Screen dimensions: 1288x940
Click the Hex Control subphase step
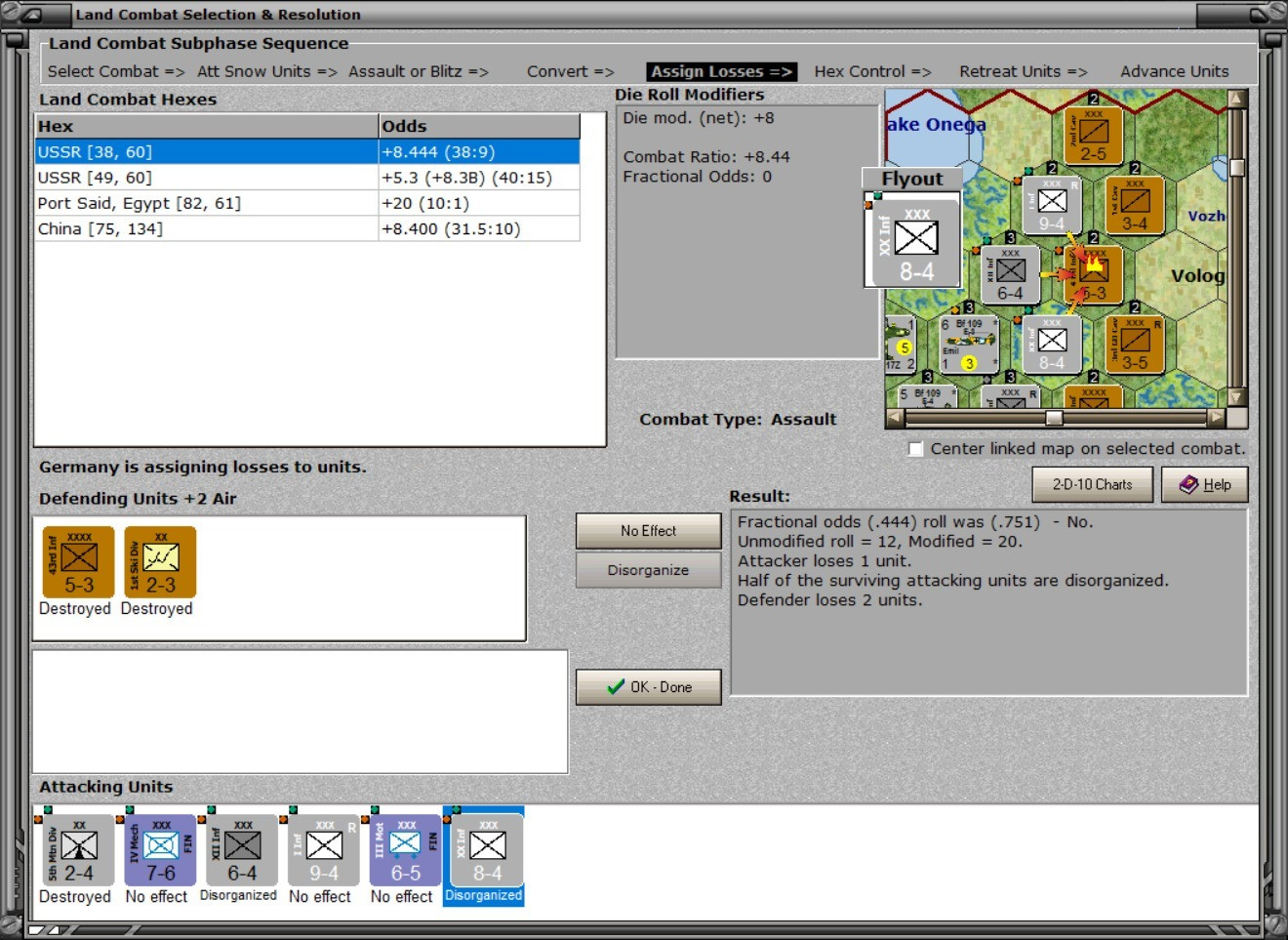pos(873,71)
